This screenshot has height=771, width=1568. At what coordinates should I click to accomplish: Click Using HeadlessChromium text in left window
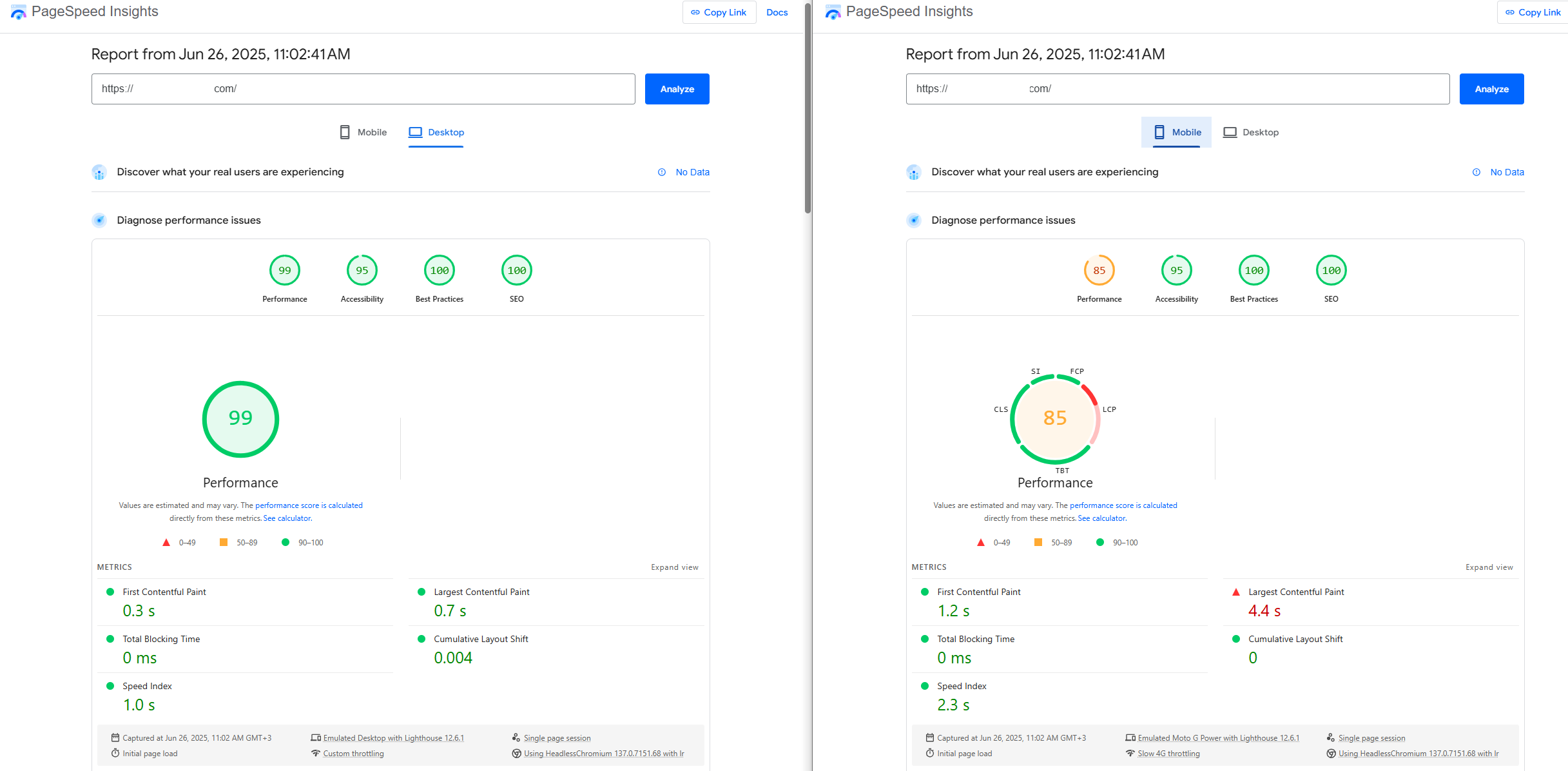604,754
